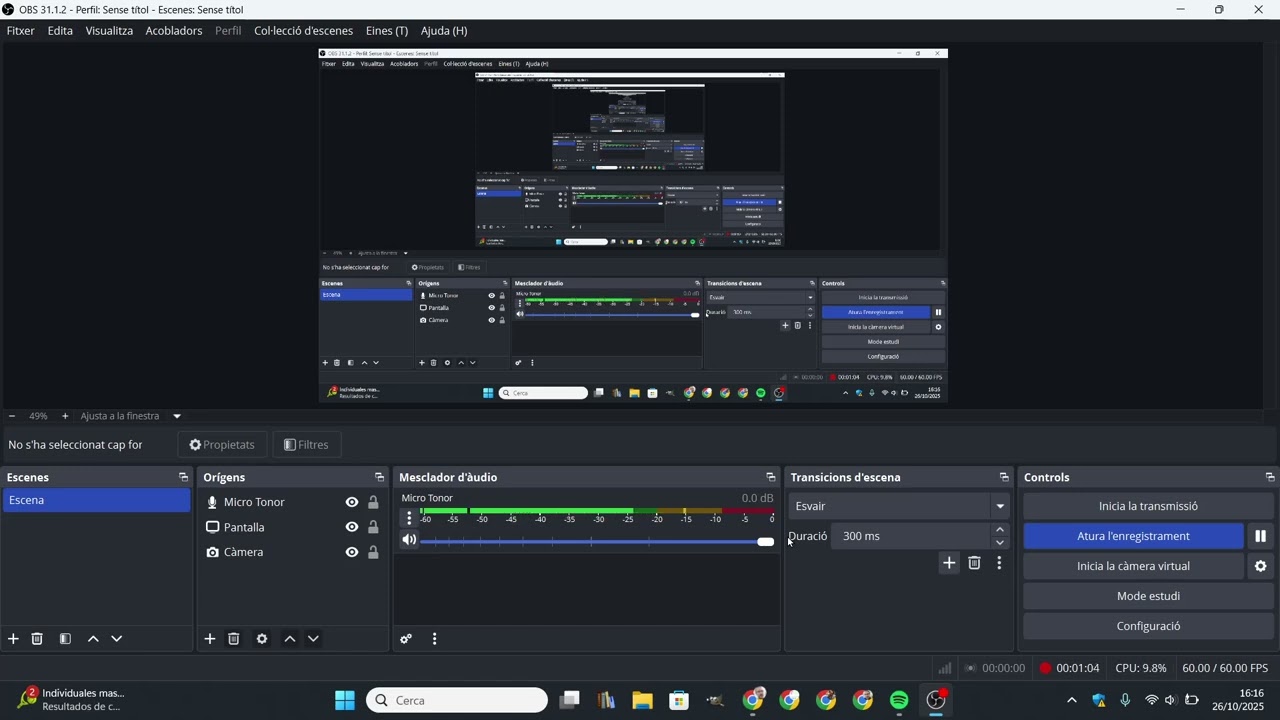Add a new scene transition
This screenshot has width=1280, height=720.
[949, 563]
